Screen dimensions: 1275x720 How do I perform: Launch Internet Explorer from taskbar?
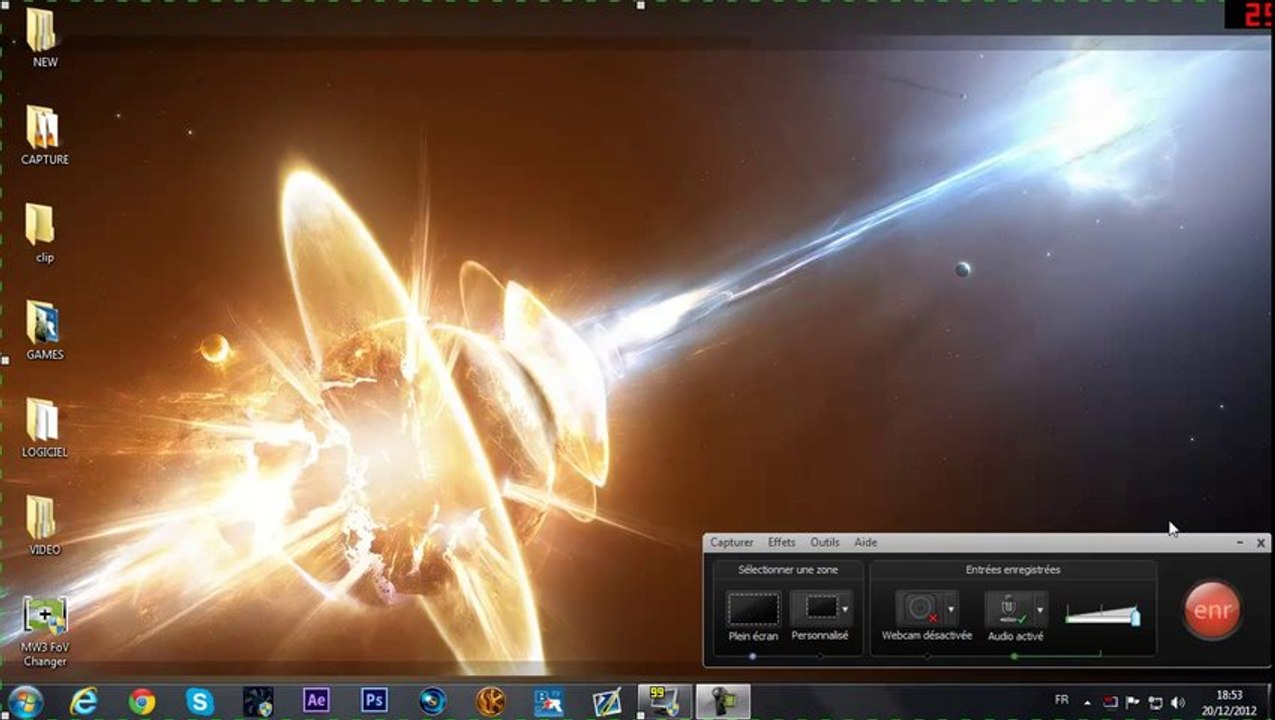point(83,701)
